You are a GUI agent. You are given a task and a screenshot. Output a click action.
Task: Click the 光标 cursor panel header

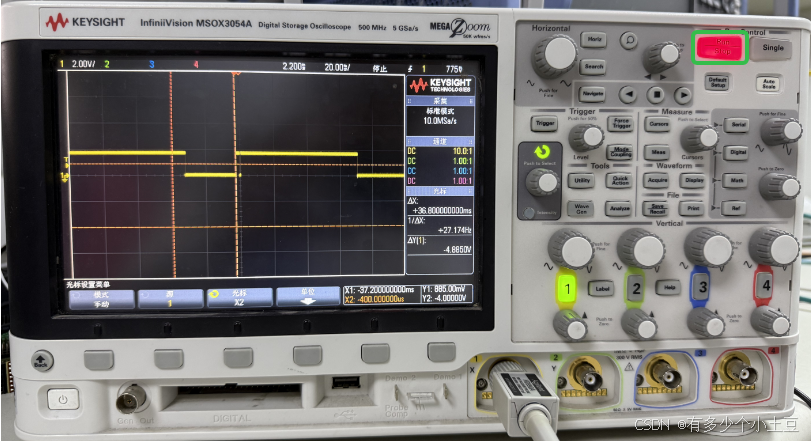(x=440, y=191)
